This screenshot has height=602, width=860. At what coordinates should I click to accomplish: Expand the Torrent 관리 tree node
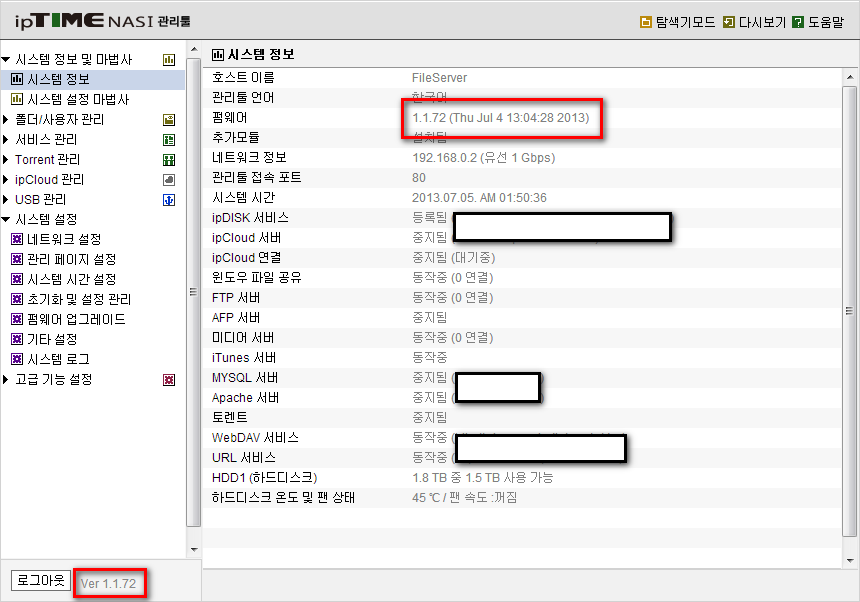[x=6, y=160]
